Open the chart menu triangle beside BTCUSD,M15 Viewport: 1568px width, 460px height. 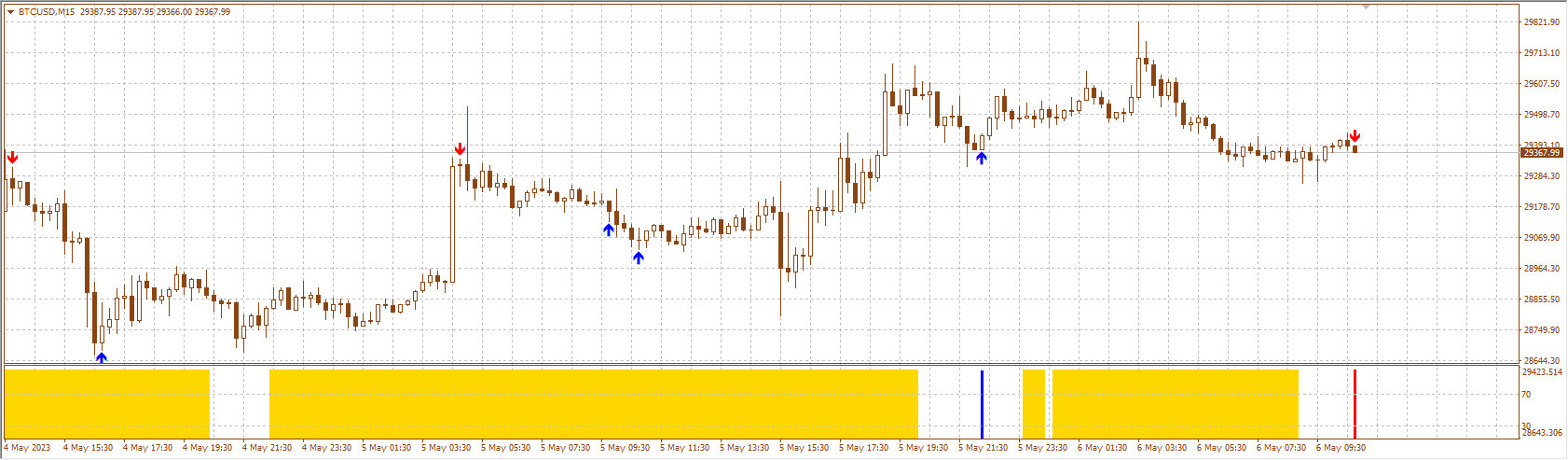[x=10, y=12]
